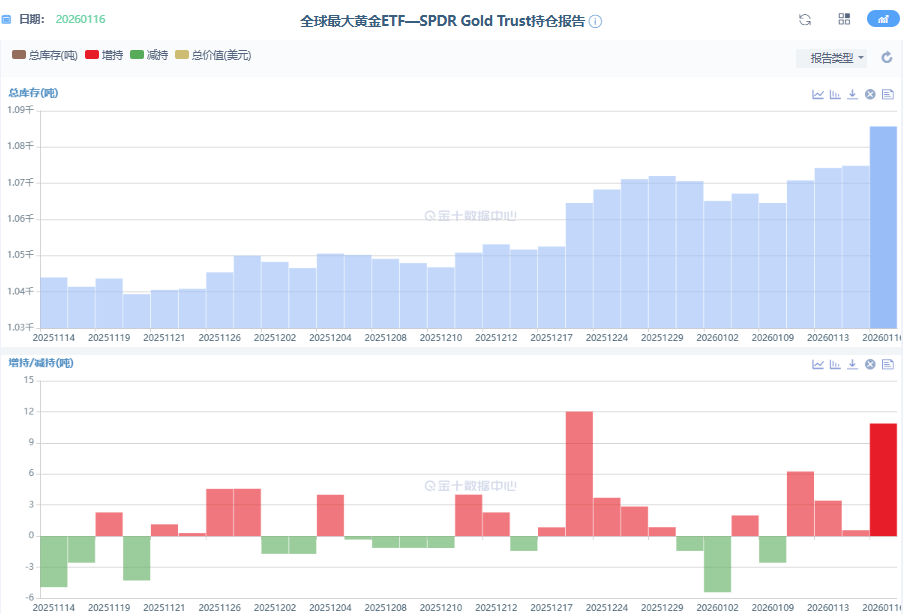Click the reload arrow beside 报告类型
Image resolution: width=903 pixels, height=614 pixels.
(x=887, y=57)
